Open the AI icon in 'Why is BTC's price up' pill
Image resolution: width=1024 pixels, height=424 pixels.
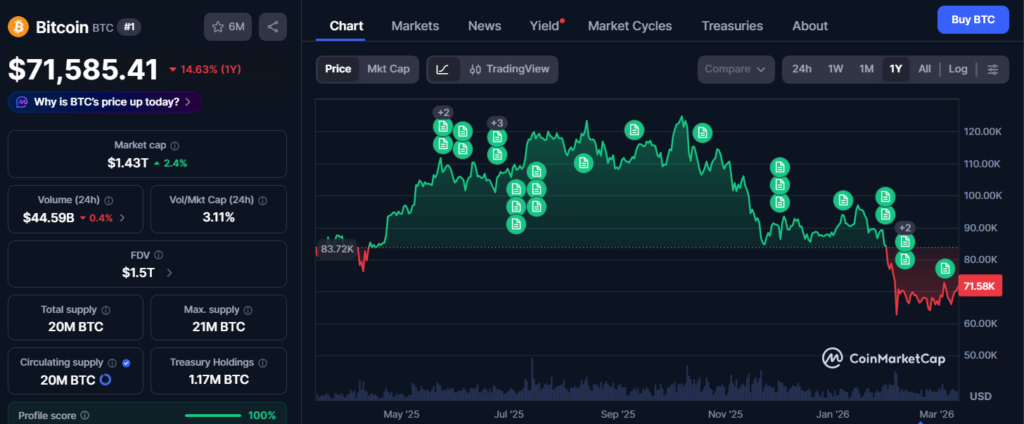pos(22,102)
